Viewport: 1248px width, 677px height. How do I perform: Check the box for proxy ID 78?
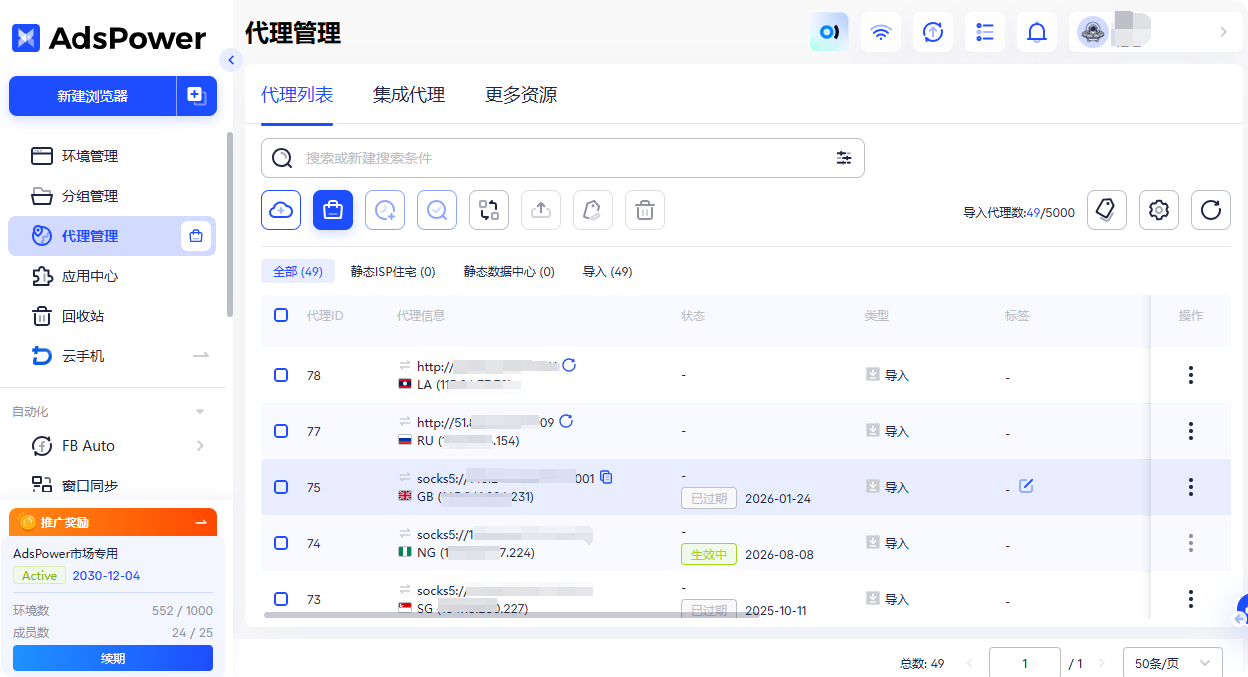coord(281,375)
